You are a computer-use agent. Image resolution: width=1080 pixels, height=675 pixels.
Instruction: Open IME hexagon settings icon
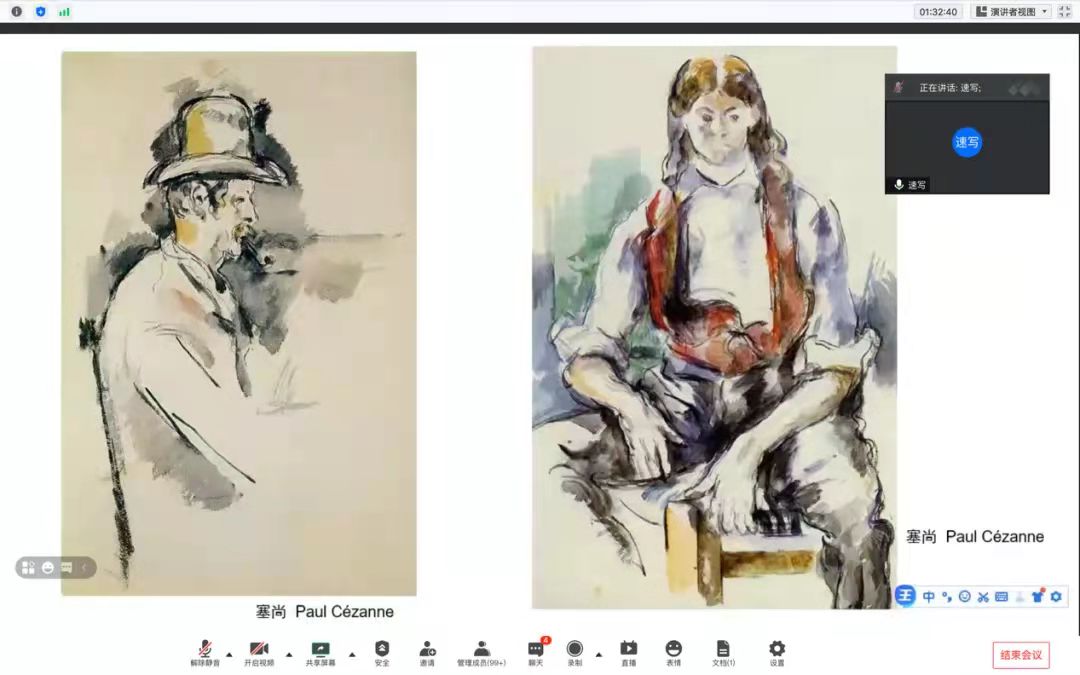(1056, 596)
